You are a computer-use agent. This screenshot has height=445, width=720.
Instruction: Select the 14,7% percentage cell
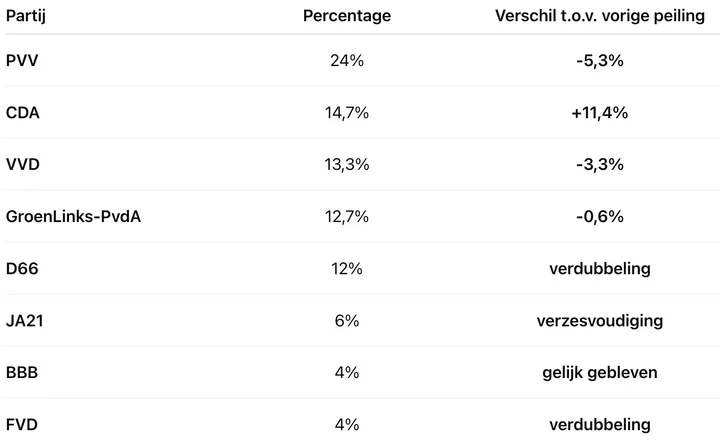[x=347, y=112]
